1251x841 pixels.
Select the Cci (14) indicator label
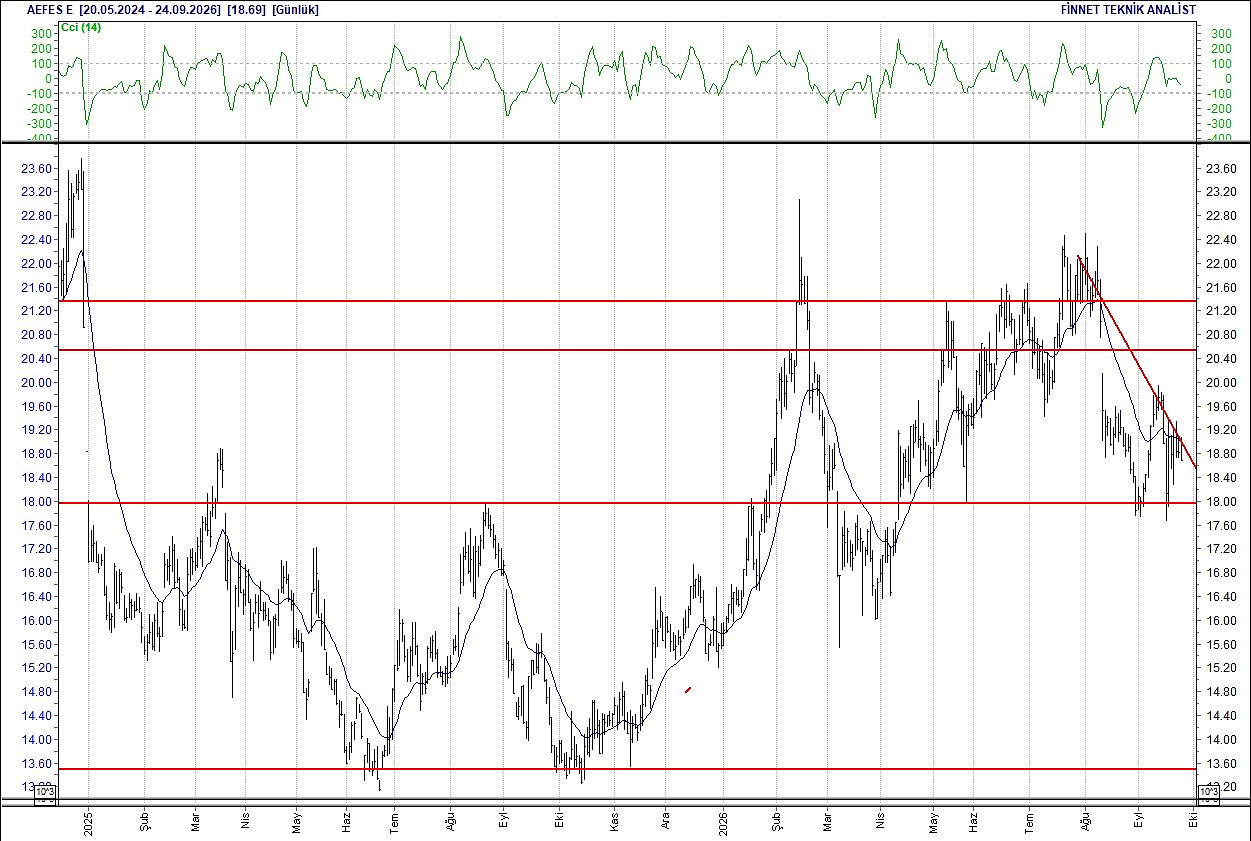coord(81,27)
